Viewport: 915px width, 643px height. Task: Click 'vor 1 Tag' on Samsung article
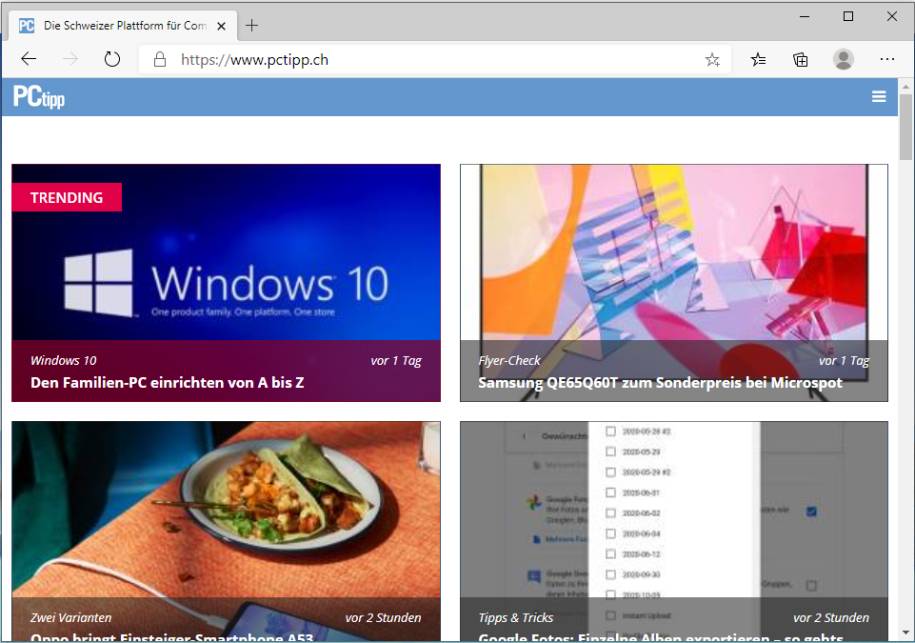844,361
